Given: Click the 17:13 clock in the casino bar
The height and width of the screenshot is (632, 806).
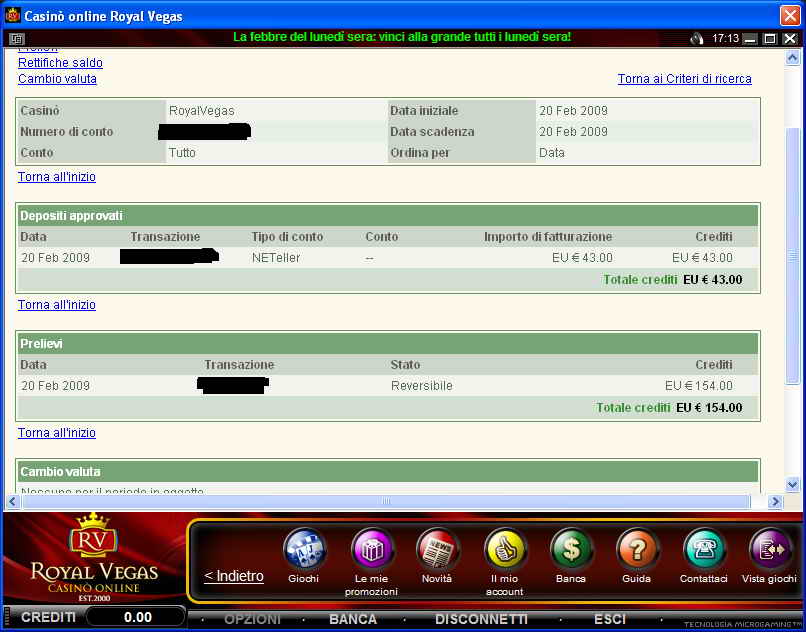Looking at the screenshot, I should click(x=725, y=39).
